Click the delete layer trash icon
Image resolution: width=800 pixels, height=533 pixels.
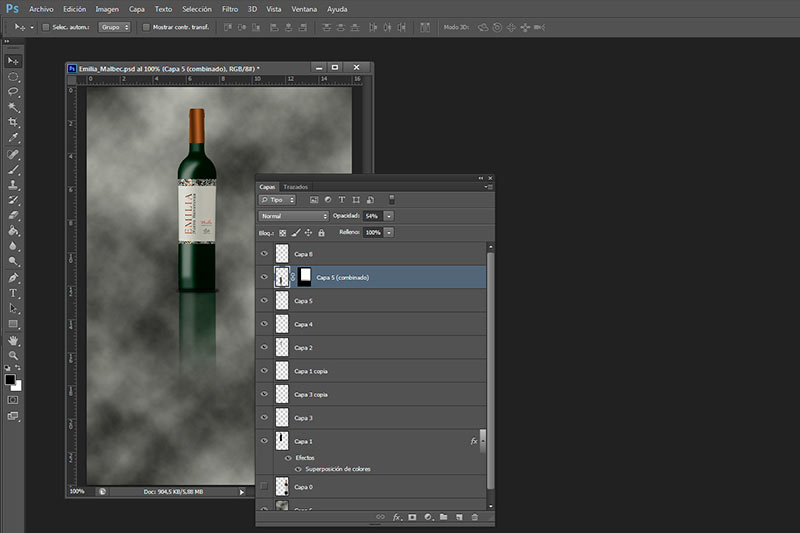click(x=474, y=517)
